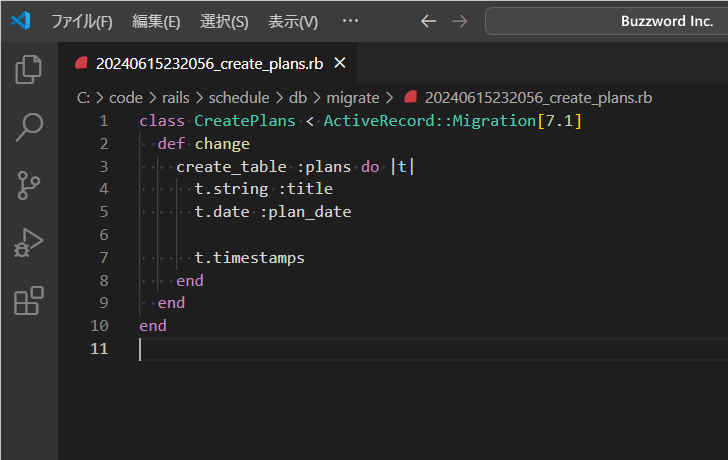Open the overflow menu with three dots
The height and width of the screenshot is (460, 728).
point(350,21)
